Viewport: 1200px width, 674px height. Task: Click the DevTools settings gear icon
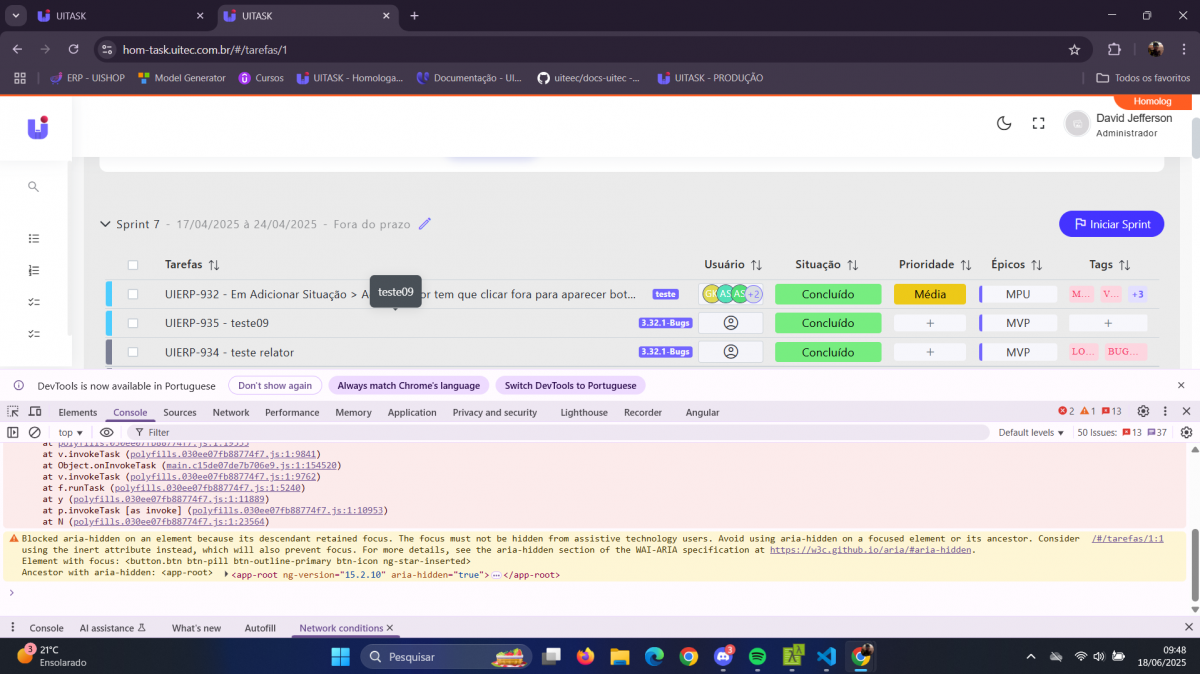1143,411
